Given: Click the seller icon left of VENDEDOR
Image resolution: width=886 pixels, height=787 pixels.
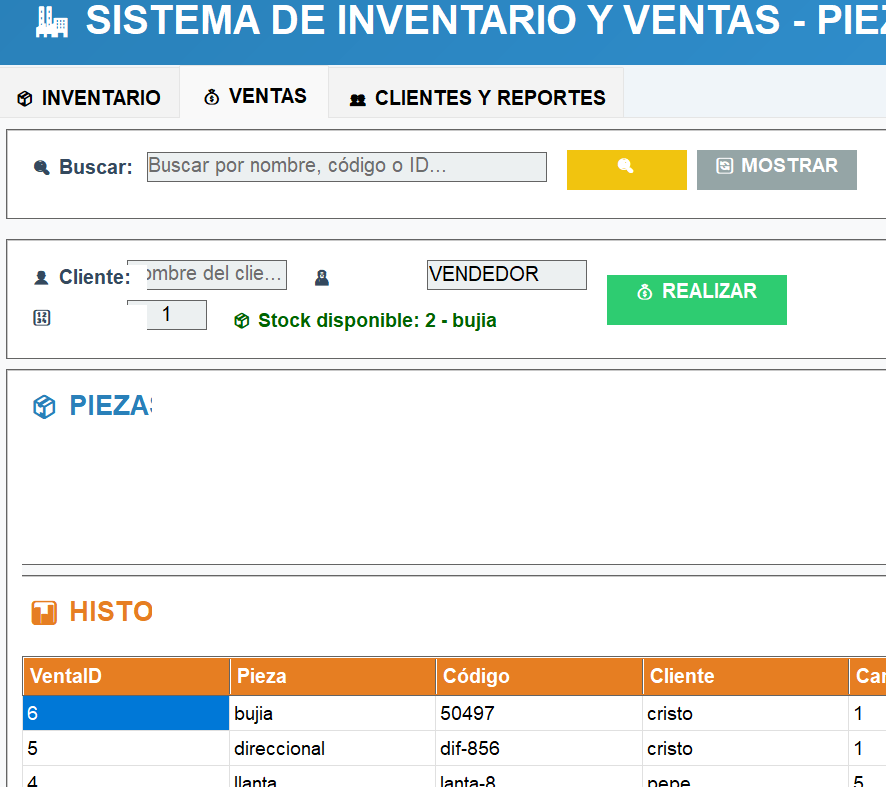Looking at the screenshot, I should coord(322,278).
